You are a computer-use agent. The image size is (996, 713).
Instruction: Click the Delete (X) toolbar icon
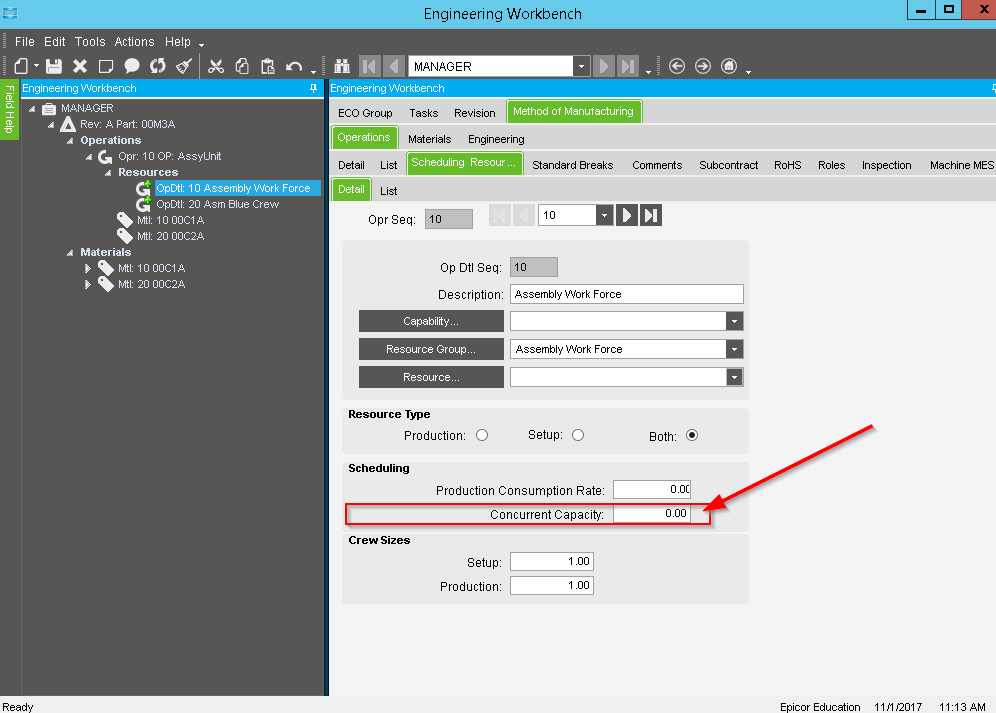(x=80, y=66)
